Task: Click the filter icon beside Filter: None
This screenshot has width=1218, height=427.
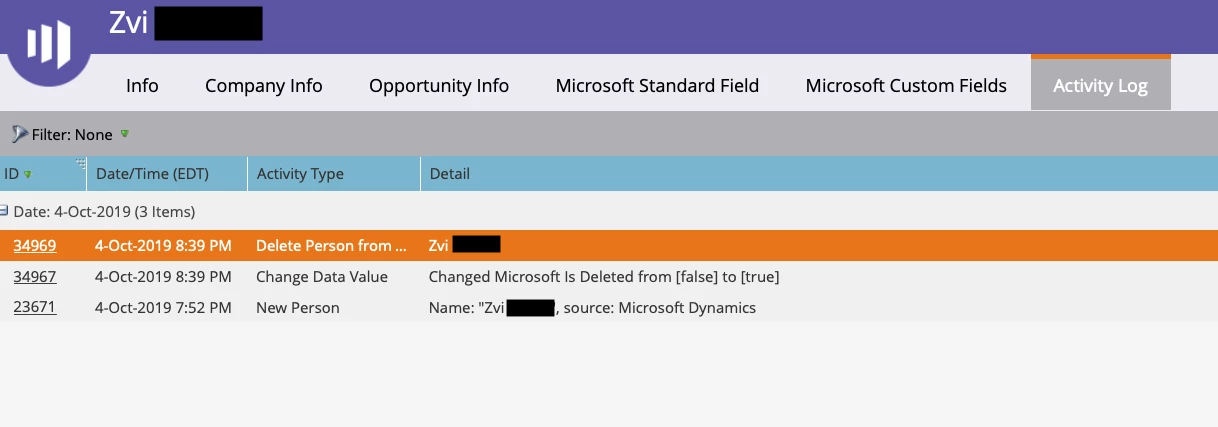Action: tap(19, 134)
